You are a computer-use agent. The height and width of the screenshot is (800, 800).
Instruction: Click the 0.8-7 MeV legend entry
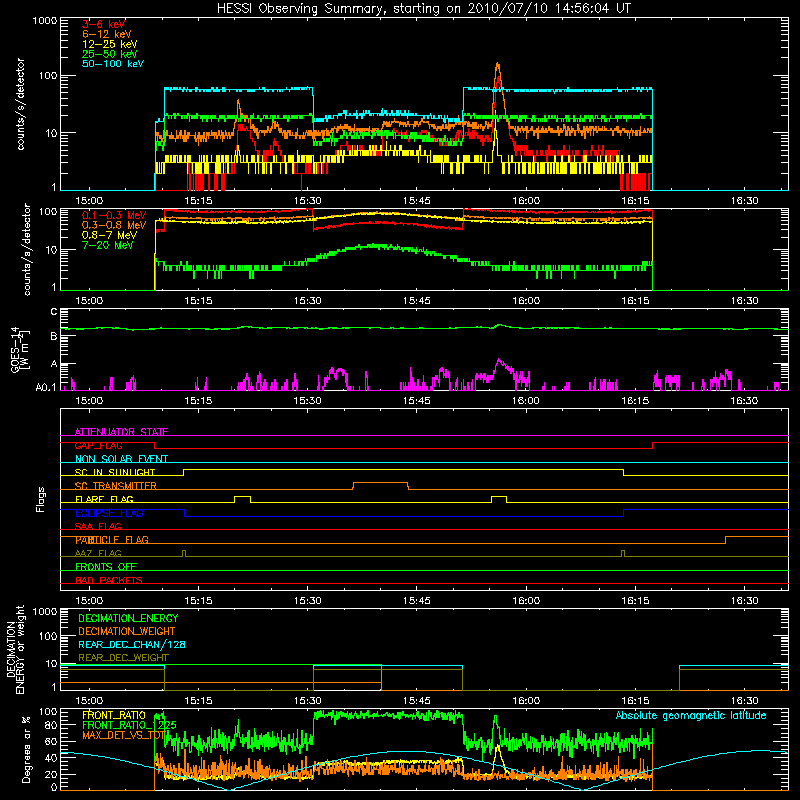pos(109,235)
